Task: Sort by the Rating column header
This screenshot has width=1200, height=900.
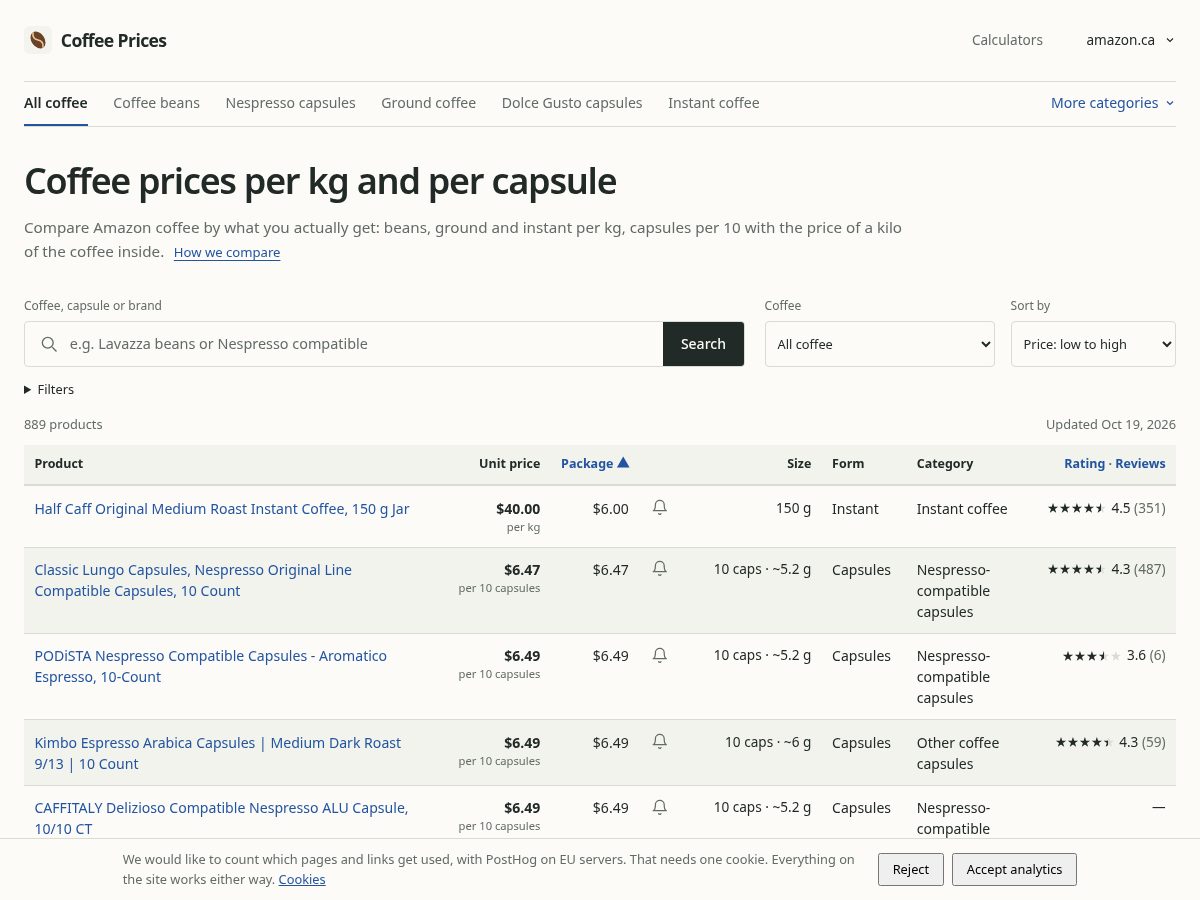Action: click(x=1084, y=463)
